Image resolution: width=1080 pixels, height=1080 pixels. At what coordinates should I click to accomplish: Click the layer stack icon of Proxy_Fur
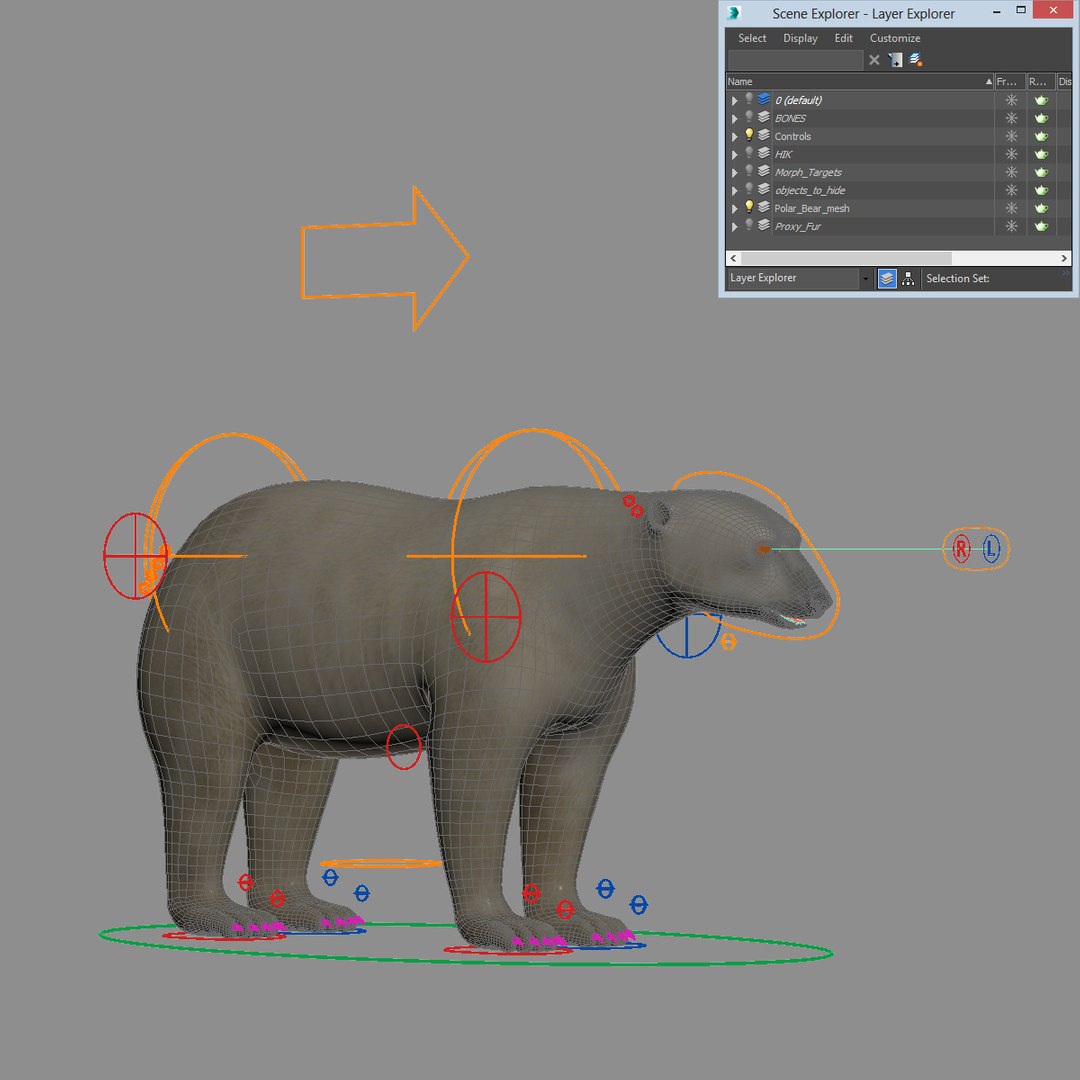[763, 225]
